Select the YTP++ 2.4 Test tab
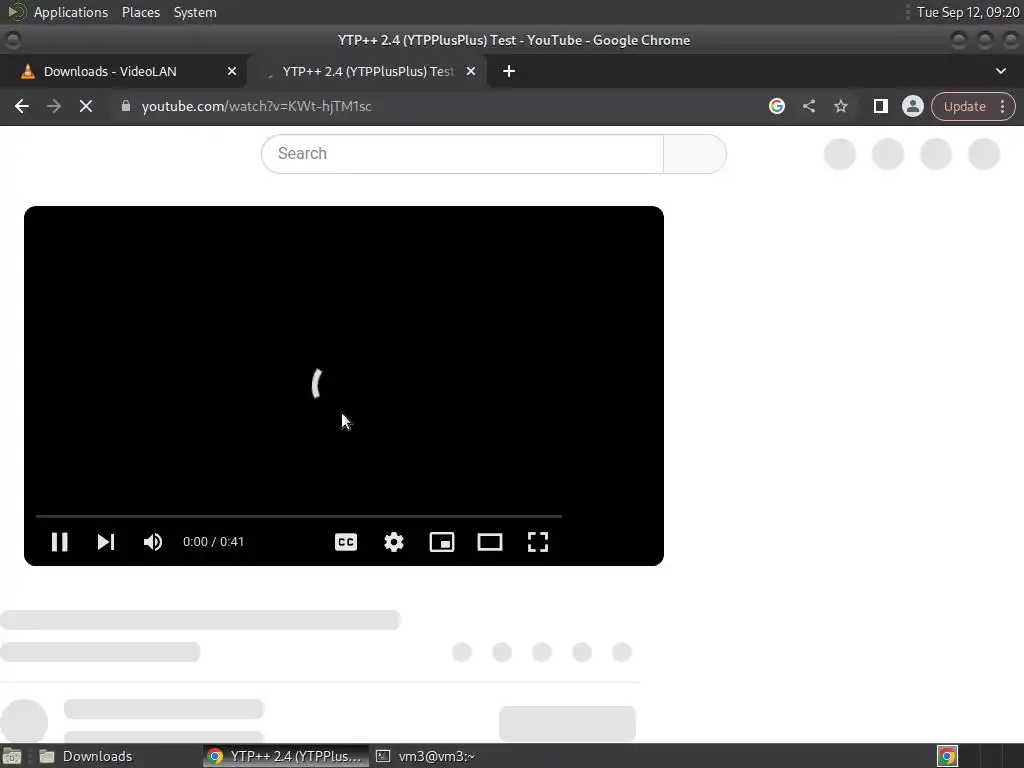This screenshot has width=1024, height=768. pos(368,71)
